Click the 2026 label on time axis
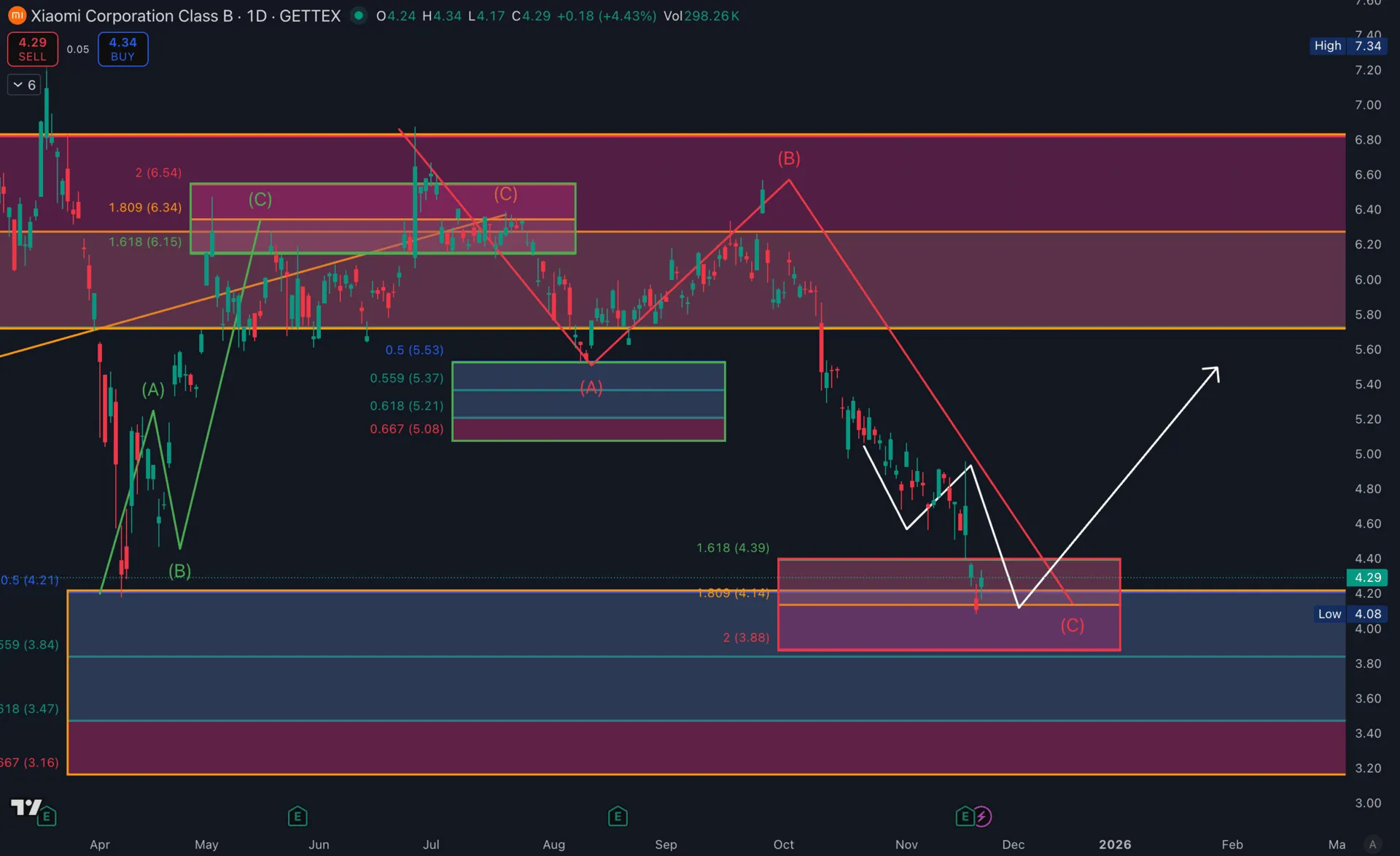1400x856 pixels. [x=1115, y=844]
